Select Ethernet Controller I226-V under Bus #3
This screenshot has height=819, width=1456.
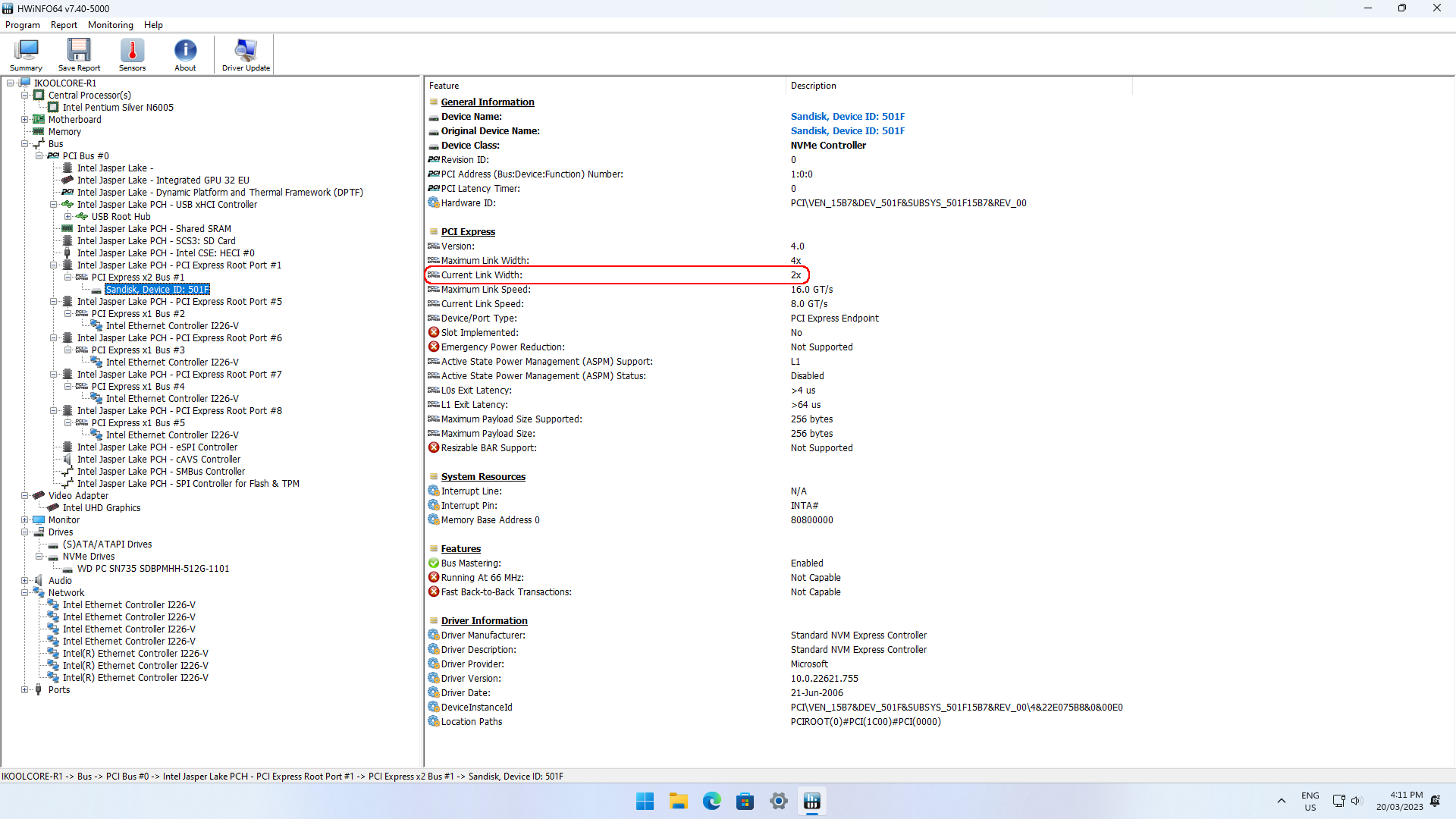click(x=172, y=362)
